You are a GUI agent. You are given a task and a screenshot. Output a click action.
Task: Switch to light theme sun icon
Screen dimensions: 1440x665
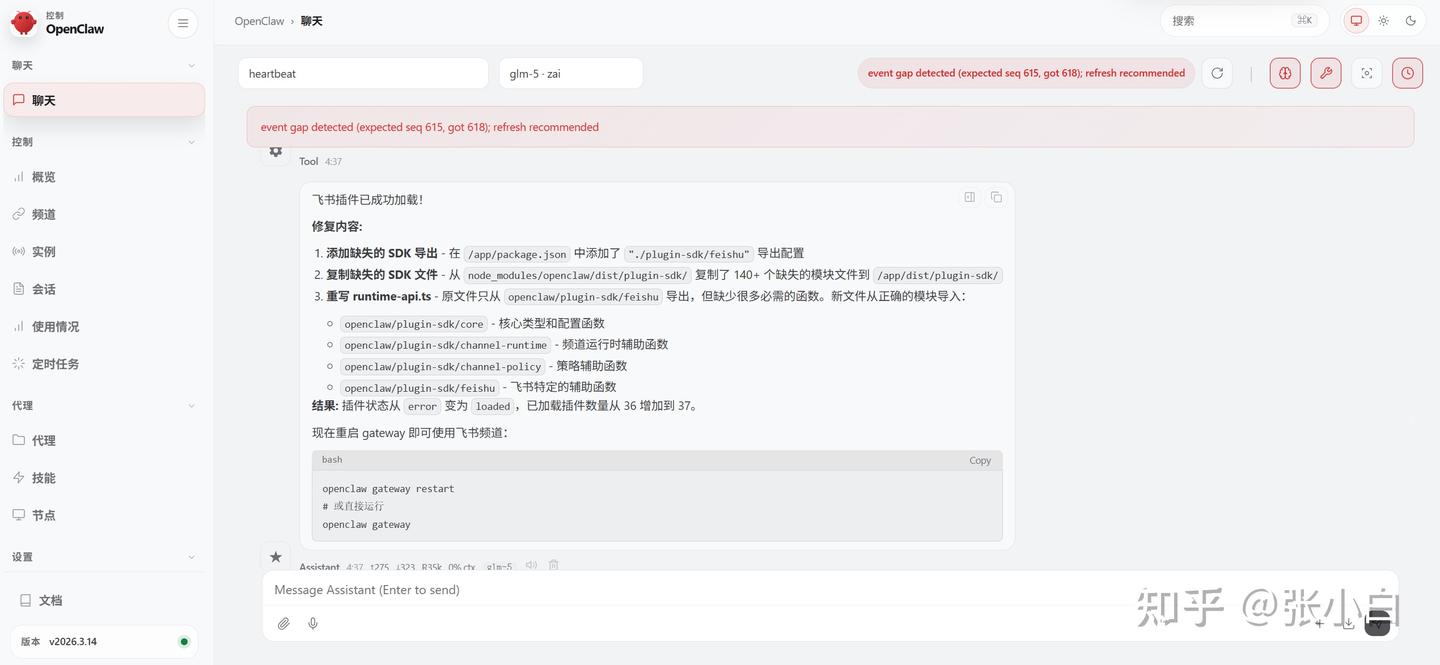click(x=1384, y=20)
